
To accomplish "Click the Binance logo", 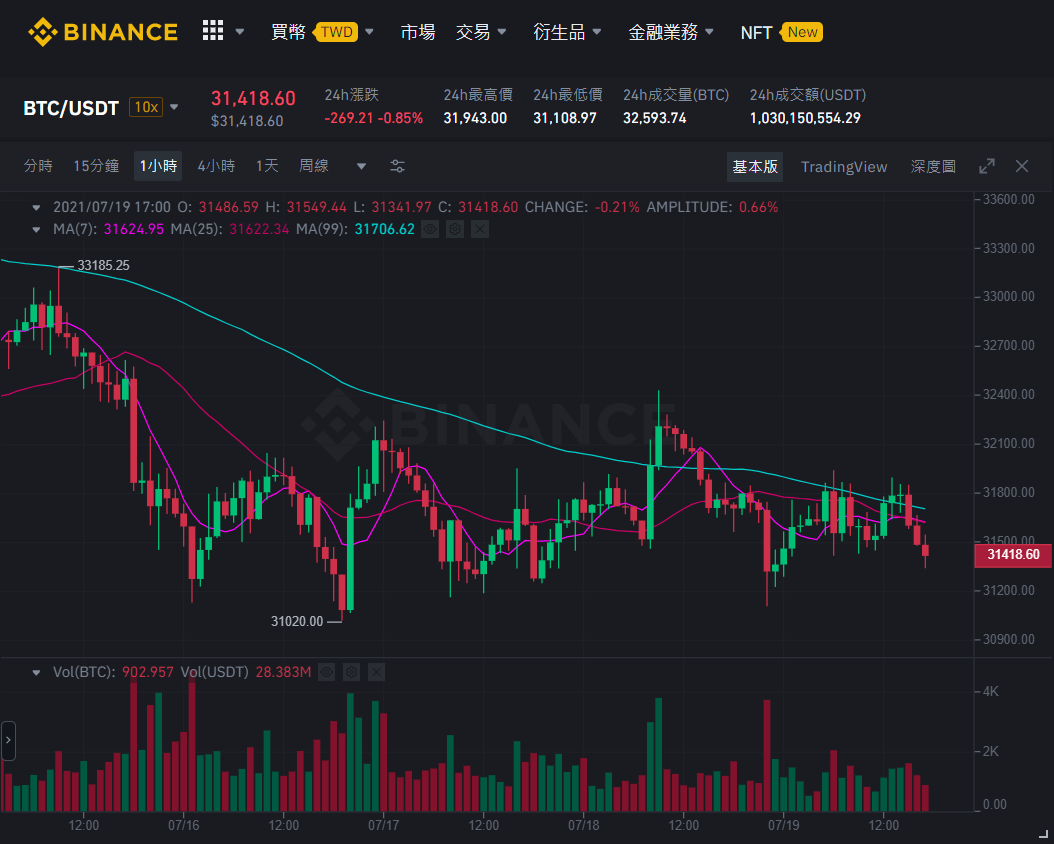I will (103, 32).
